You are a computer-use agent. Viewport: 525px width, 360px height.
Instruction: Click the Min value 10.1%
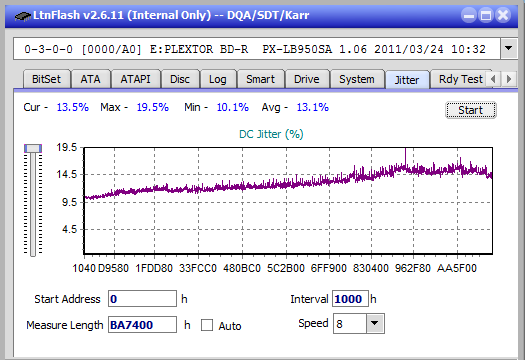coord(233,107)
